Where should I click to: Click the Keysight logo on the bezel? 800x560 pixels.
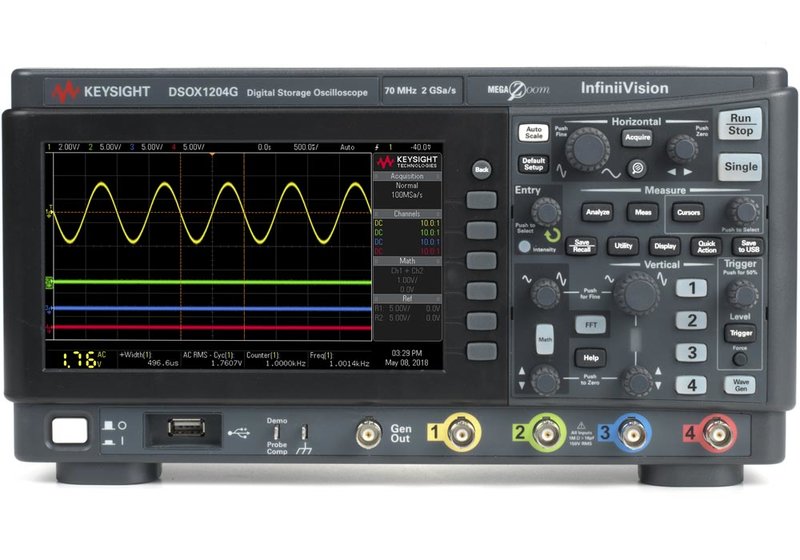coord(101,92)
